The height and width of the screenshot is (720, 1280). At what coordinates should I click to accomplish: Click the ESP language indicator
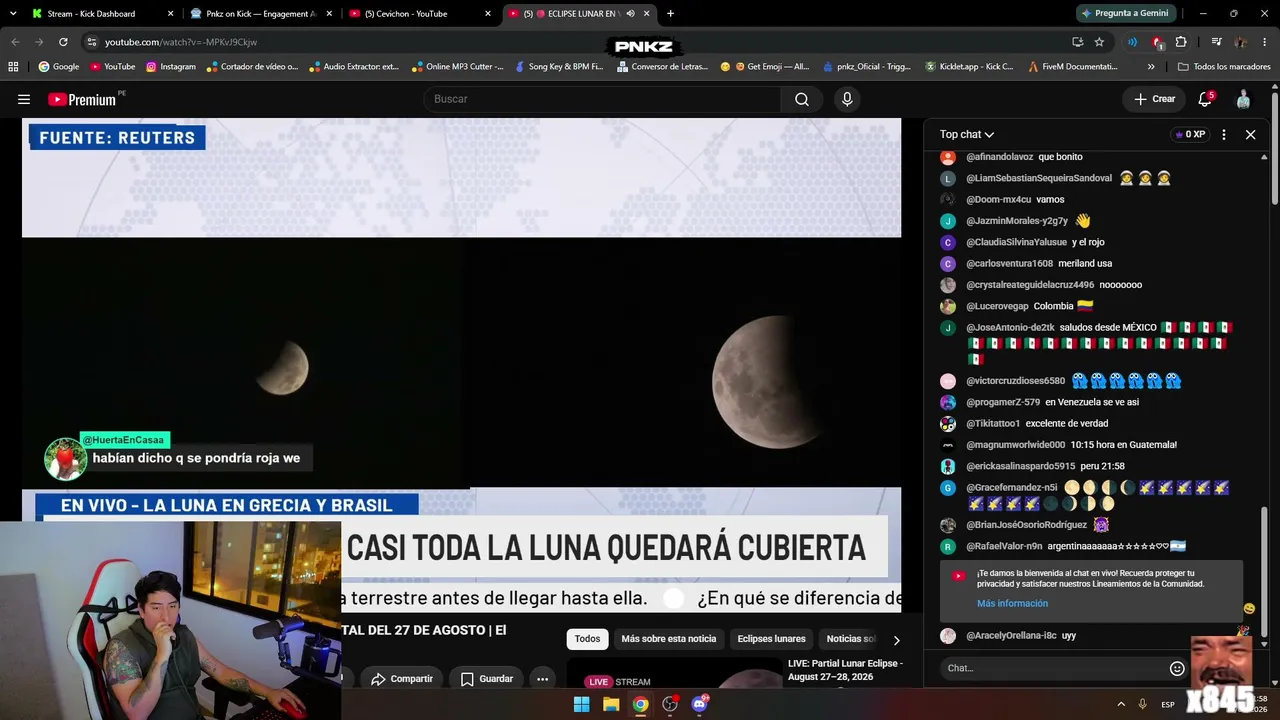[x=1168, y=705]
